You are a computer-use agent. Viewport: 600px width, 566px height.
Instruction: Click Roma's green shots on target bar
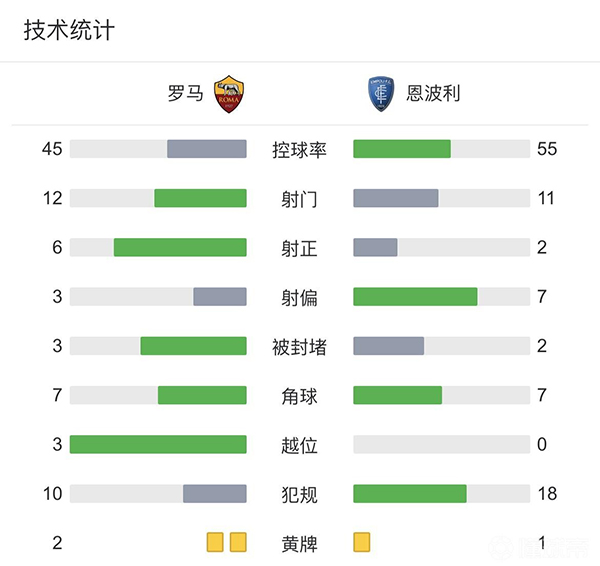180,247
